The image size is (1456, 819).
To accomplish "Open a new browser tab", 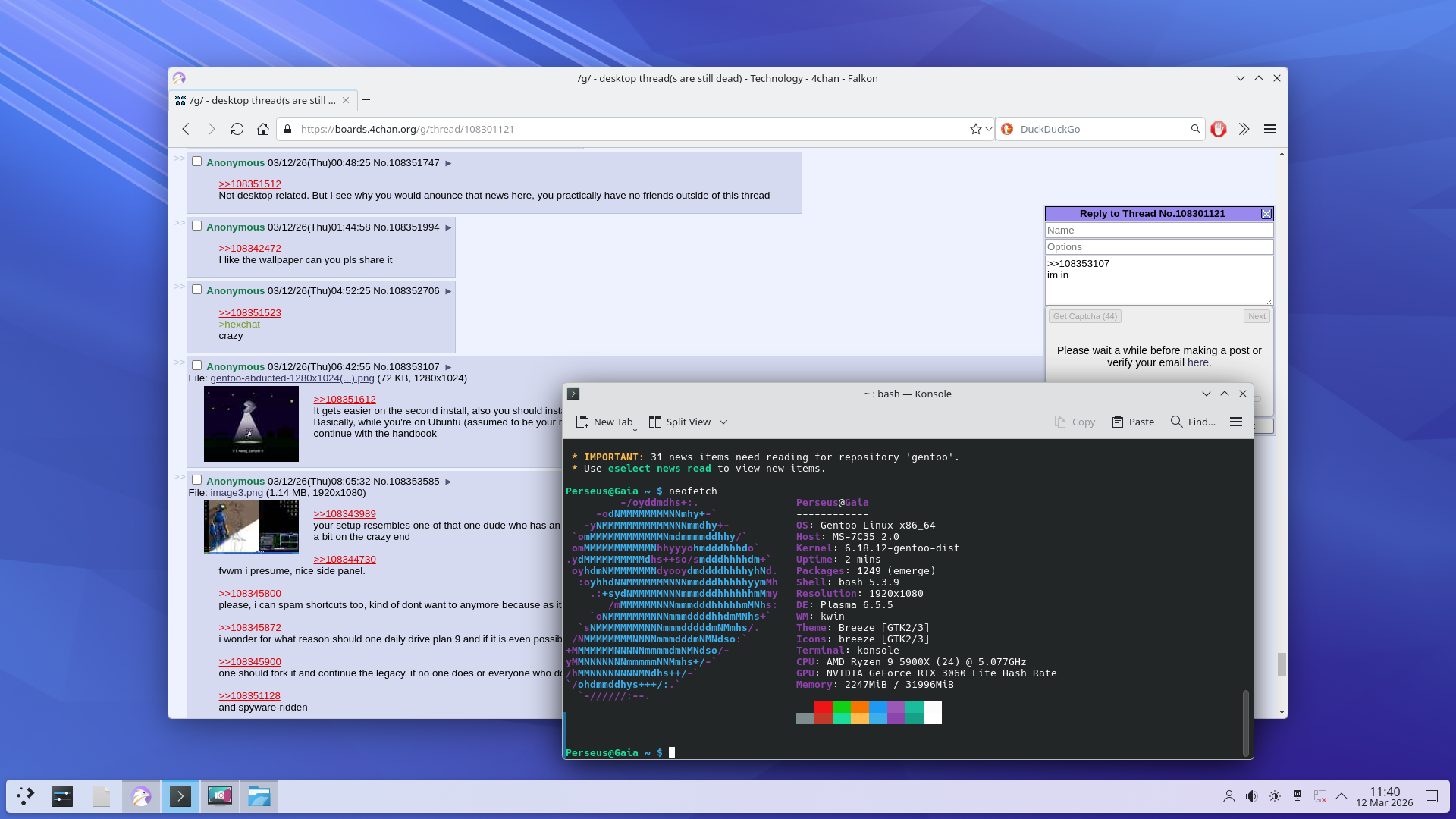I will click(366, 100).
